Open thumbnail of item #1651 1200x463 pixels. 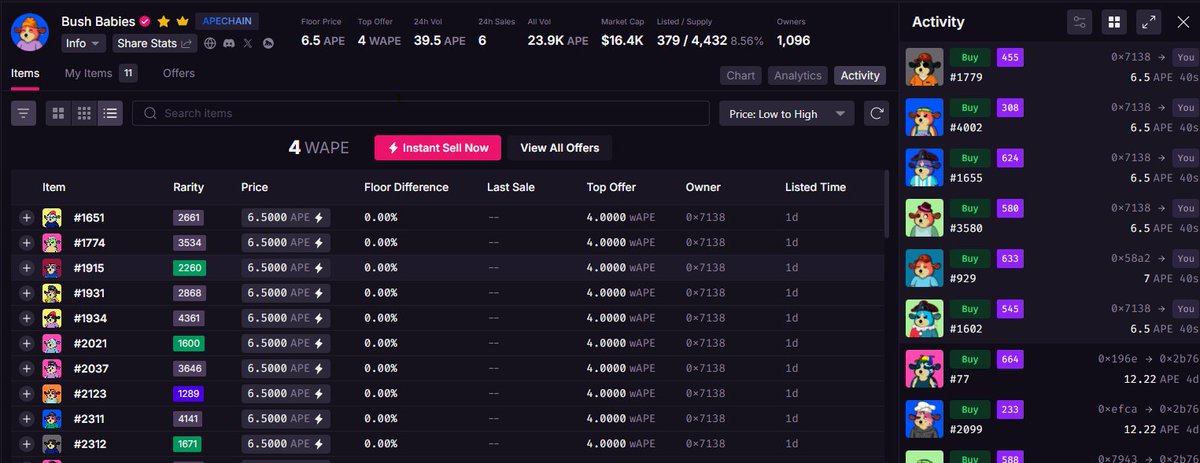[x=52, y=217]
